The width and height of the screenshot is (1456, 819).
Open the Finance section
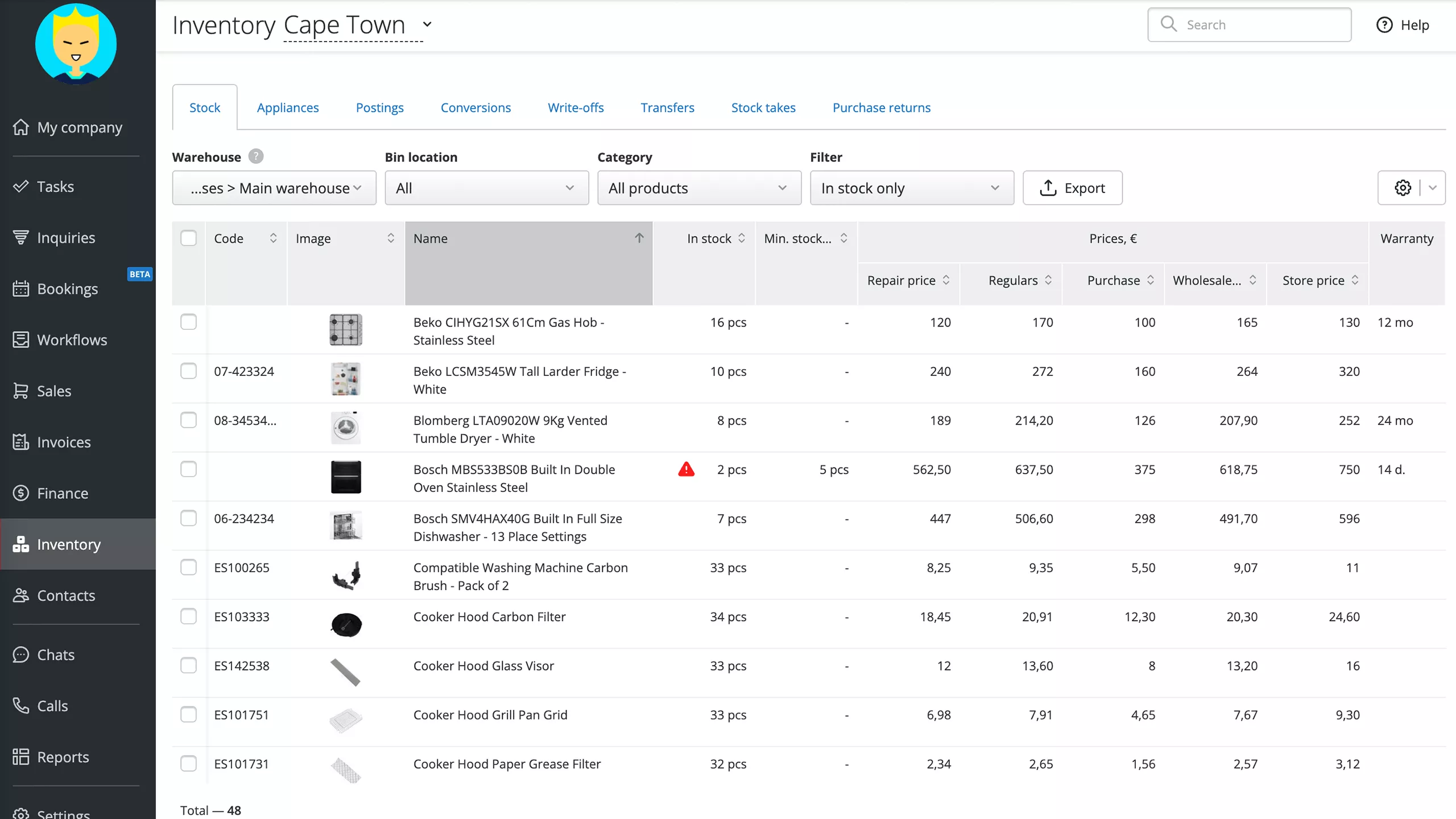tap(63, 493)
